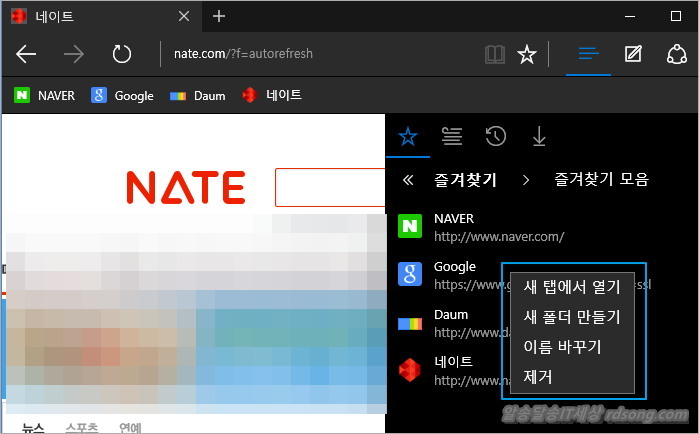Click the star icon in address bar
This screenshot has width=699, height=434.
coord(527,55)
